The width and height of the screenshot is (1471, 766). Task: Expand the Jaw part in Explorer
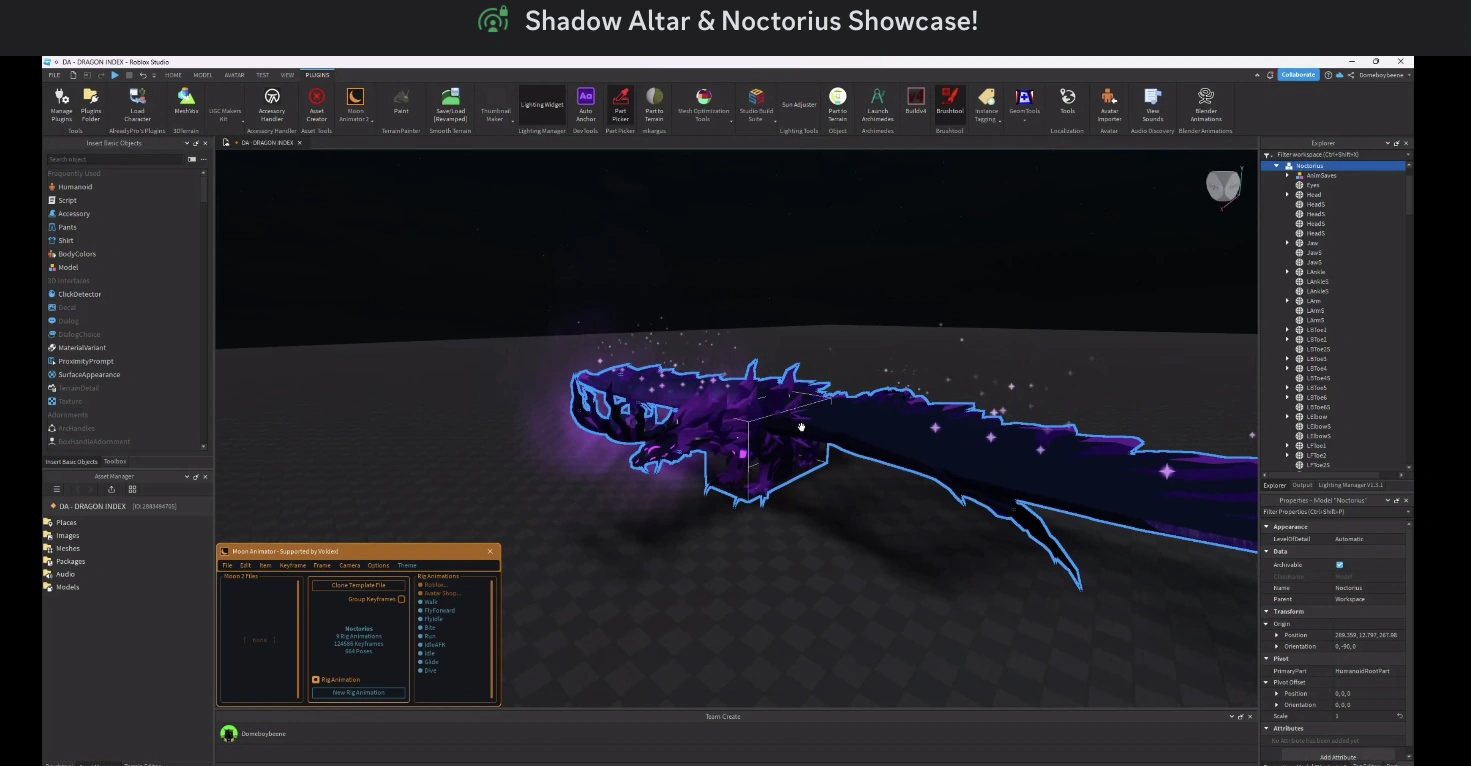(x=1288, y=242)
